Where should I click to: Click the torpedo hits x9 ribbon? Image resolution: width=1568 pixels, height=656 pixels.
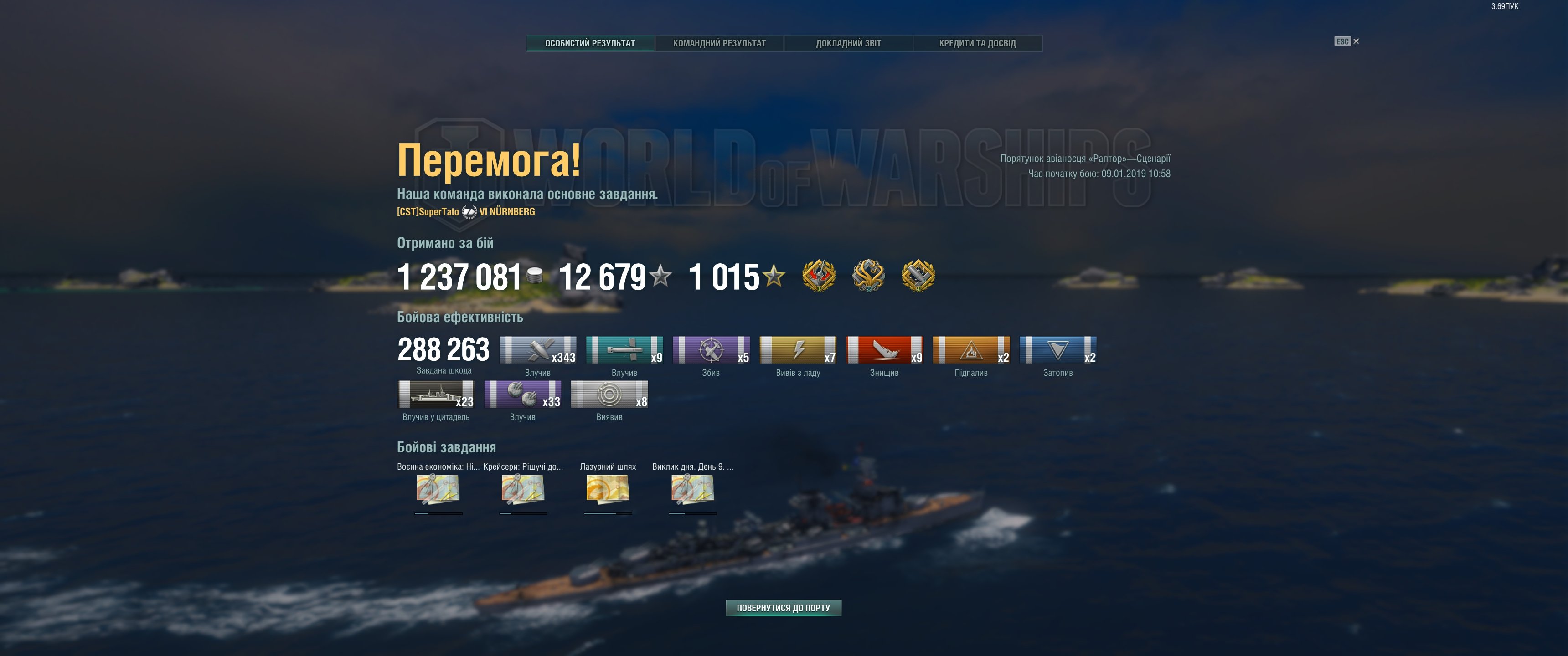coord(624,350)
